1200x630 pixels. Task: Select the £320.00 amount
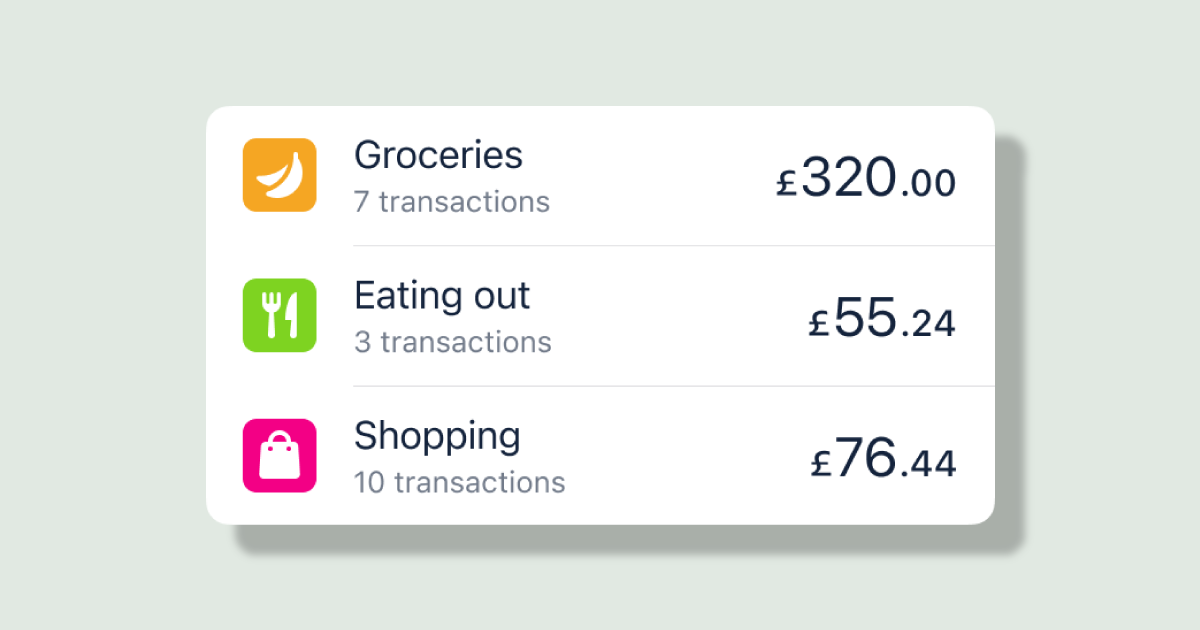click(866, 180)
